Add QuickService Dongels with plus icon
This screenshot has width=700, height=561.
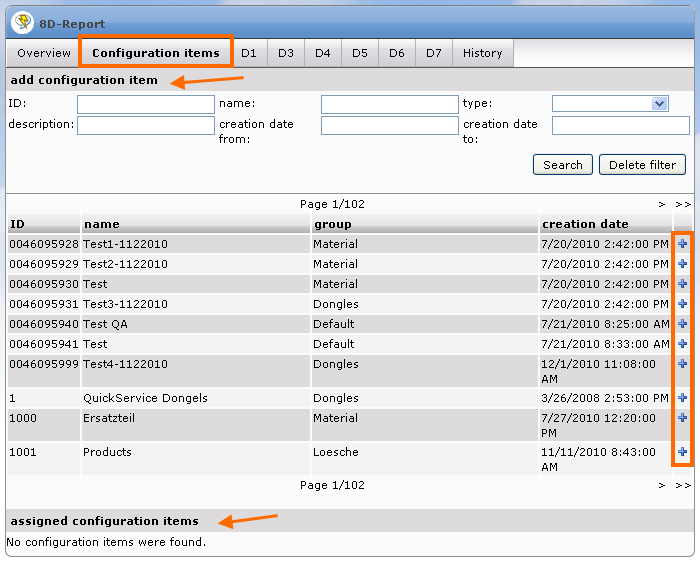[682, 398]
